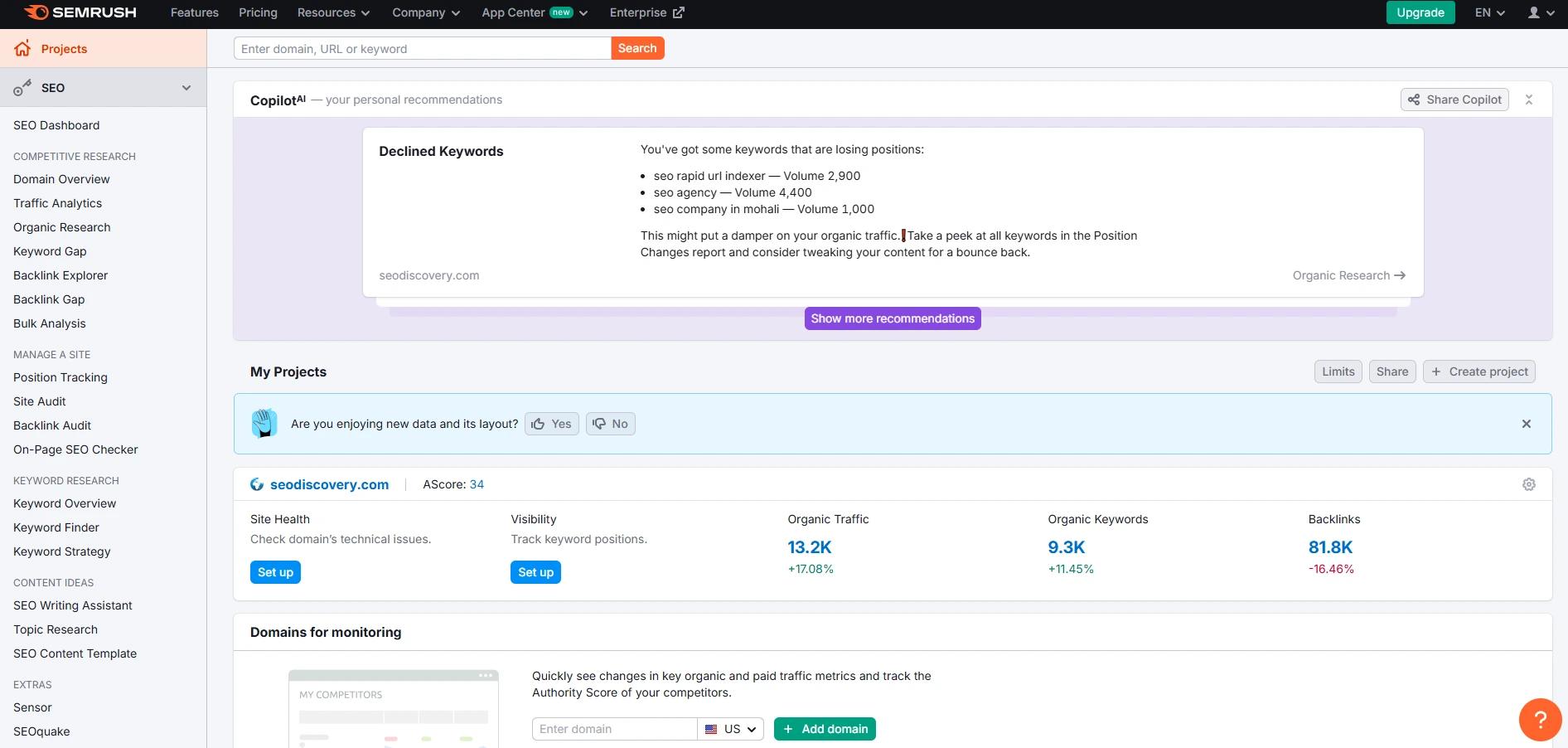Open Keyword Finder tool

(56, 527)
